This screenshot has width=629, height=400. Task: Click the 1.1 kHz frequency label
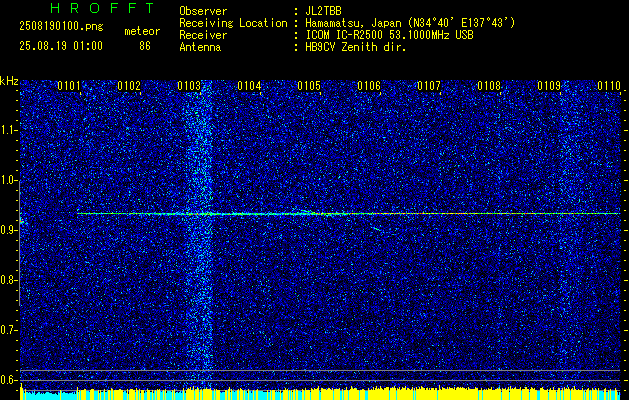coord(9,130)
